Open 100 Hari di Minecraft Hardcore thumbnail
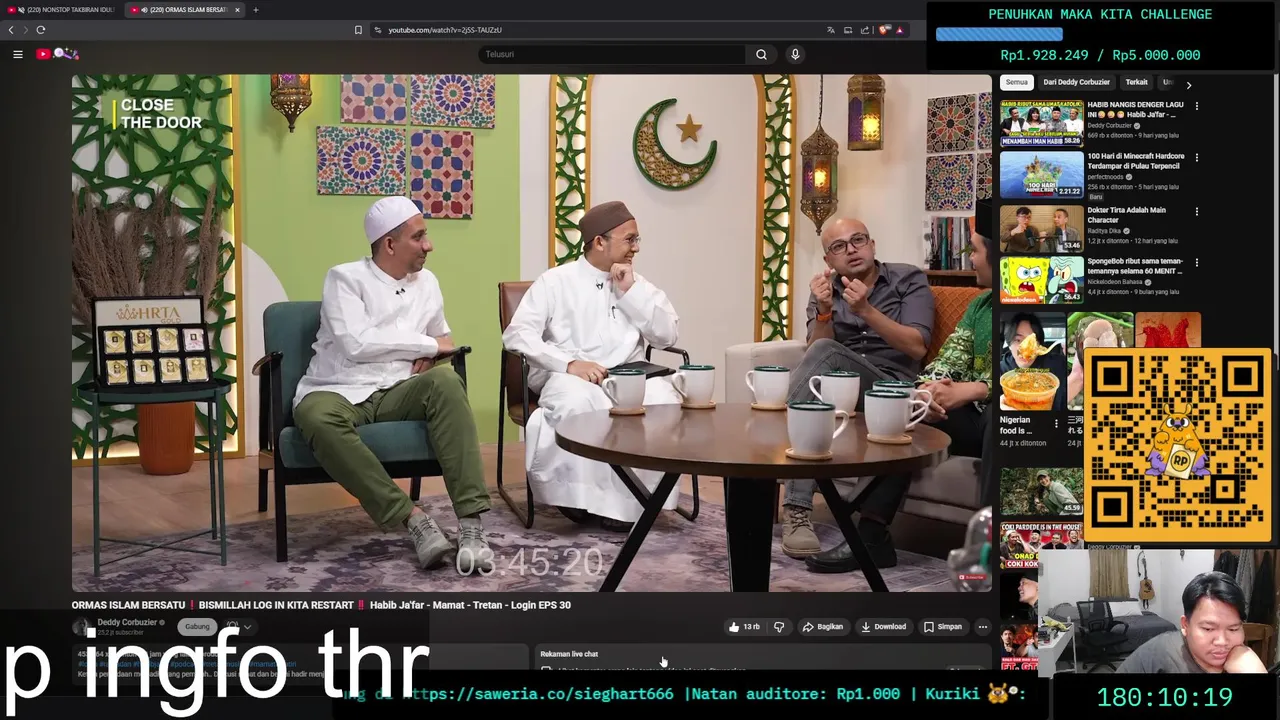Screen dimensions: 1280x720 [1041, 175]
